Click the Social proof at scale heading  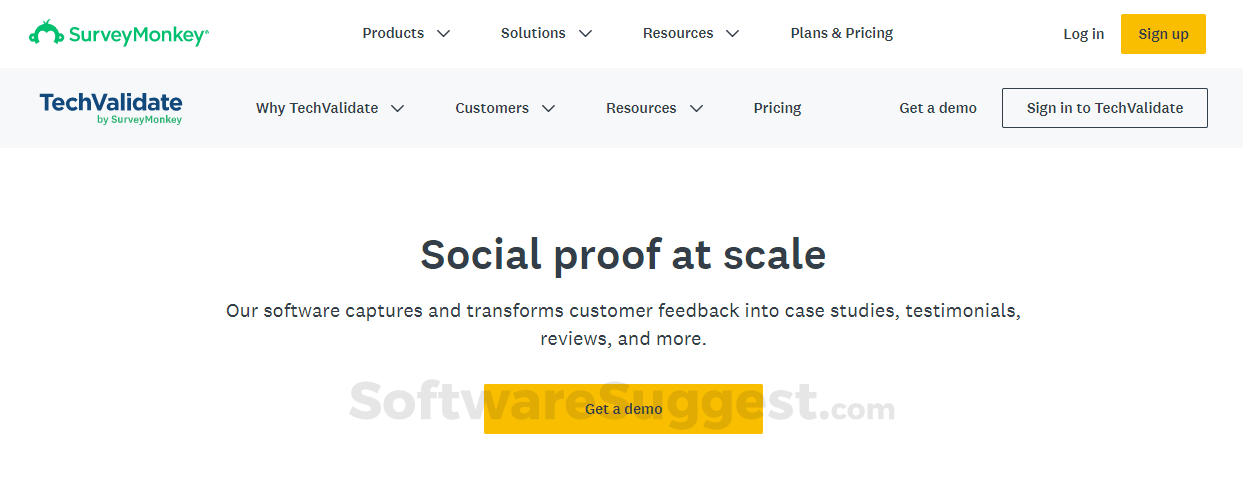(x=622, y=255)
